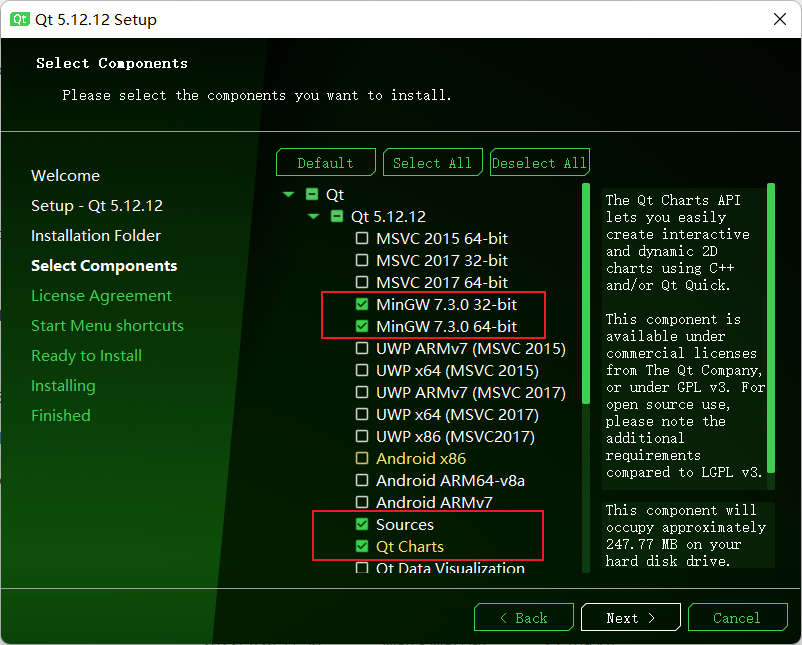This screenshot has width=802, height=645.
Task: Click the Select All button
Action: [x=432, y=163]
